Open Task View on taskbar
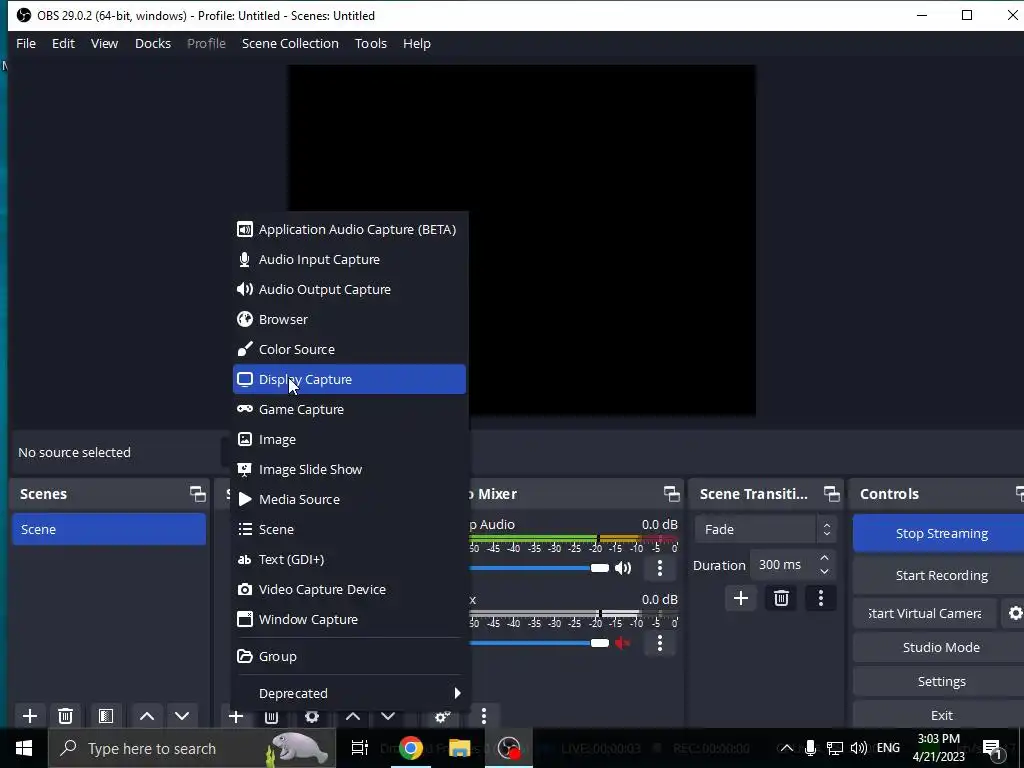The image size is (1024, 768). tap(360, 748)
